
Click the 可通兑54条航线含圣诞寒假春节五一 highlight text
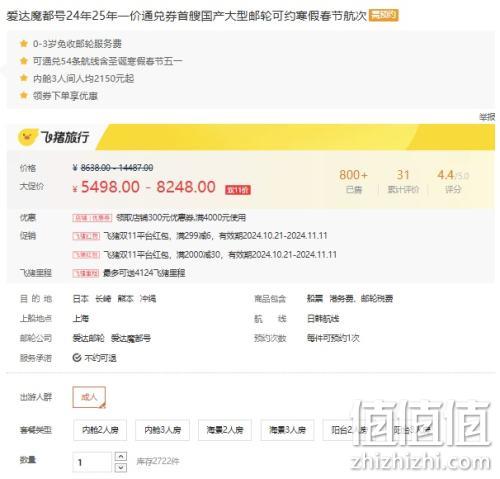(x=108, y=61)
